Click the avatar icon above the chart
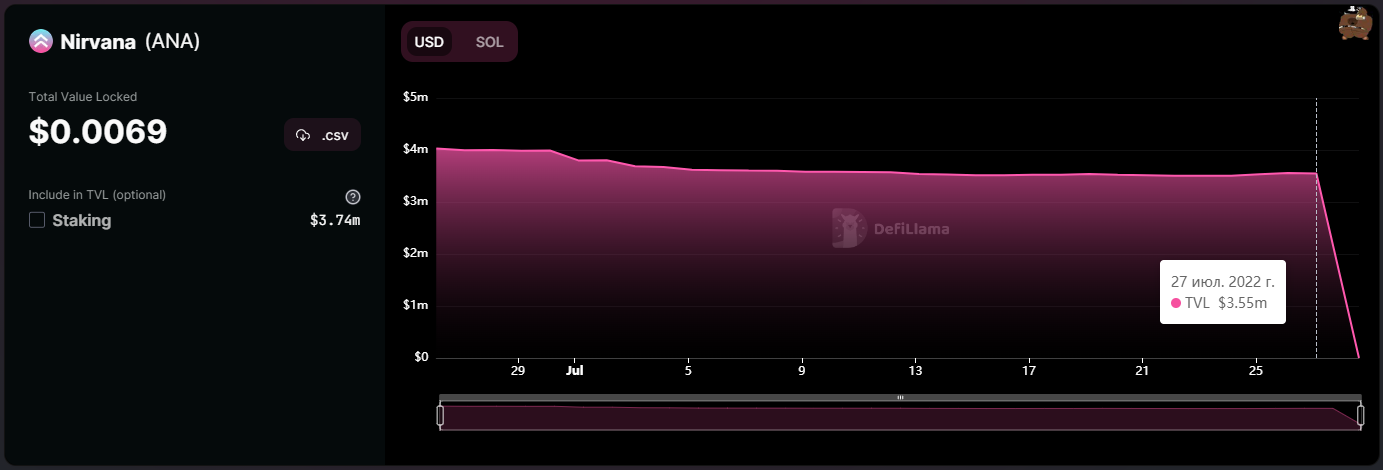Screen dimensions: 1383x470 (x=1355, y=24)
